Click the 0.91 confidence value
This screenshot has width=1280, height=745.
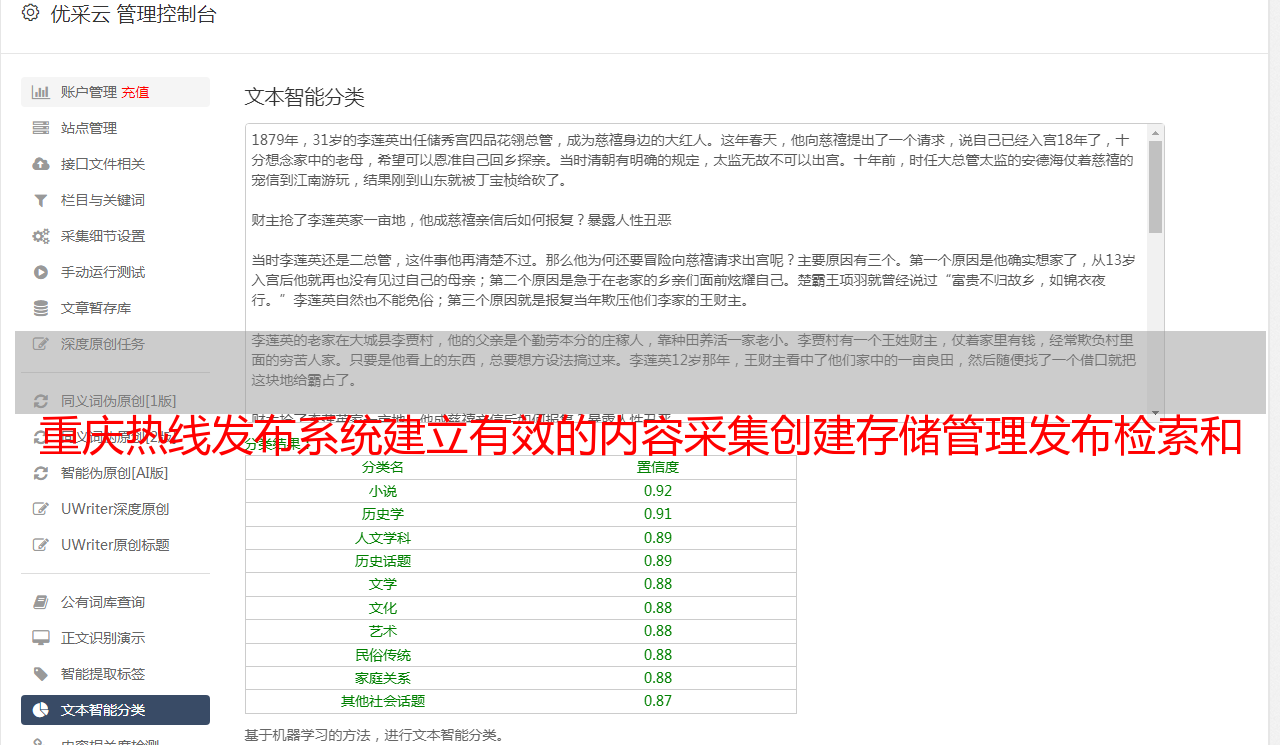click(x=658, y=514)
